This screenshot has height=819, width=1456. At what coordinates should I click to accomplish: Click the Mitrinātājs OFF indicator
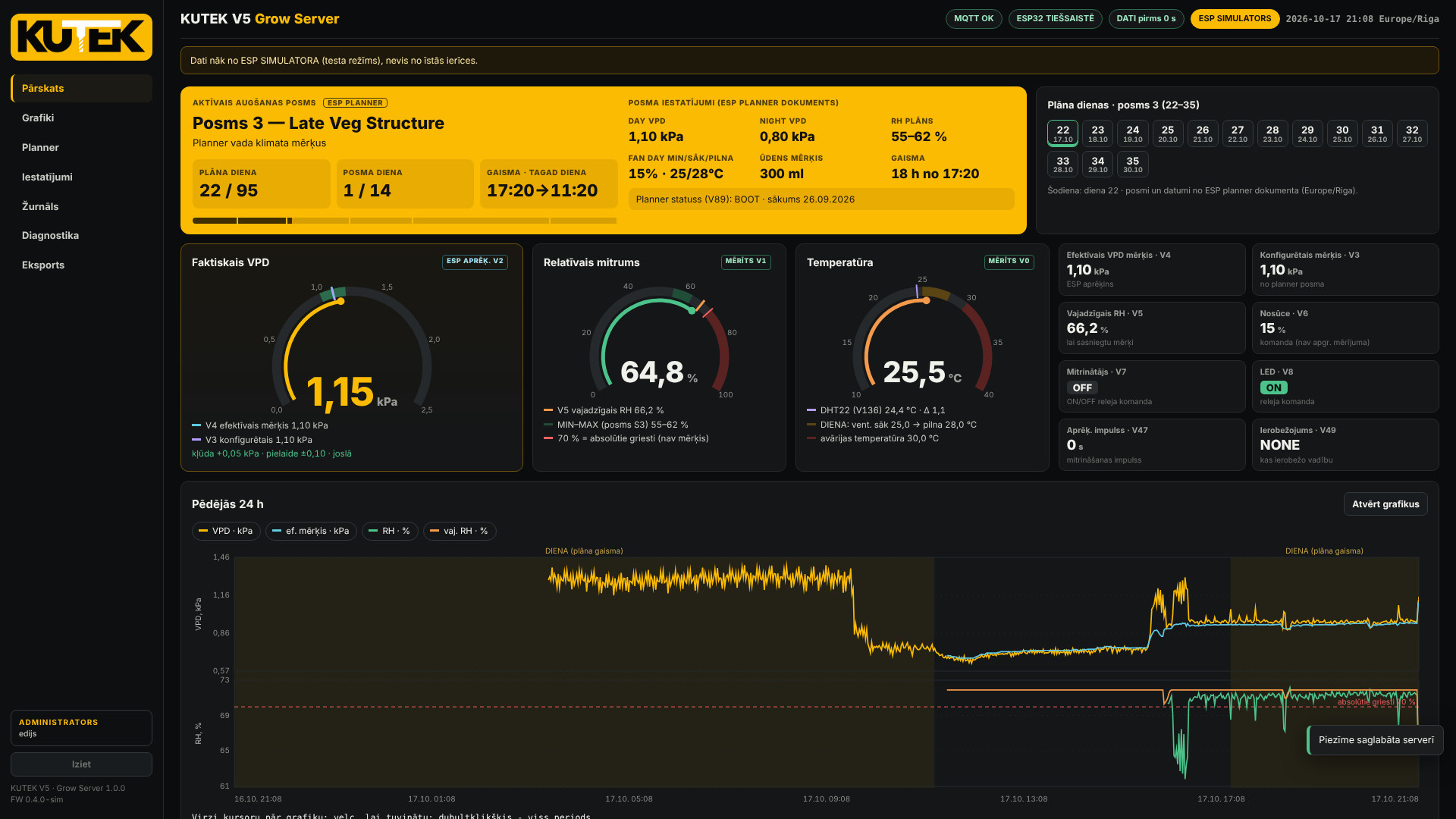click(x=1082, y=388)
